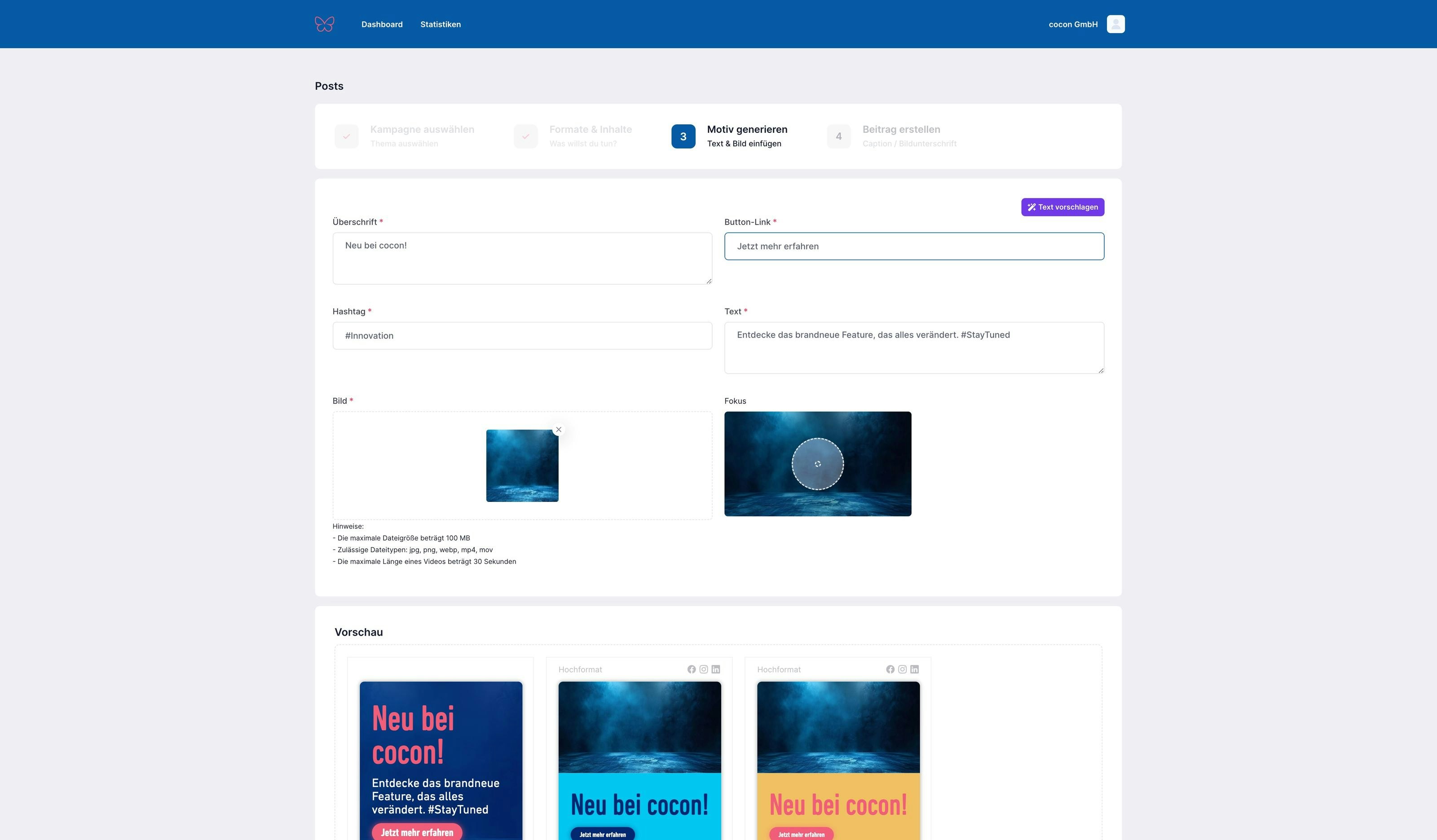
Task: Click LinkedIn icon on yellow preview card
Action: pos(915,669)
